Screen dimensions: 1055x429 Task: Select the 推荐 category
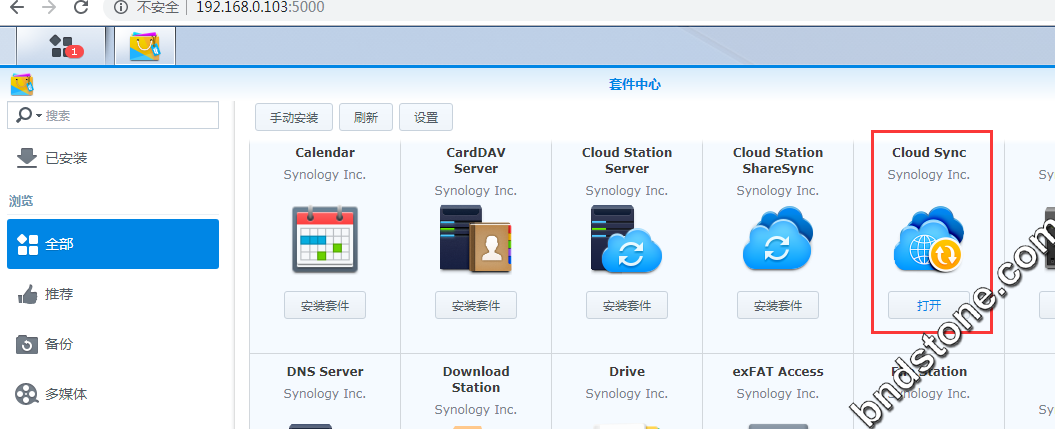pyautogui.click(x=113, y=294)
